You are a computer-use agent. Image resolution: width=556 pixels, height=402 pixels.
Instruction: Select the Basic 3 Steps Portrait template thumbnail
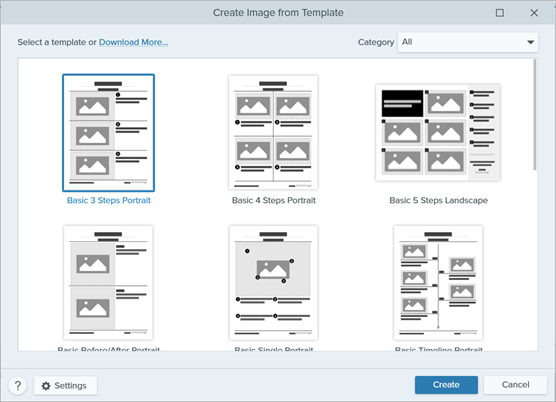click(x=109, y=133)
